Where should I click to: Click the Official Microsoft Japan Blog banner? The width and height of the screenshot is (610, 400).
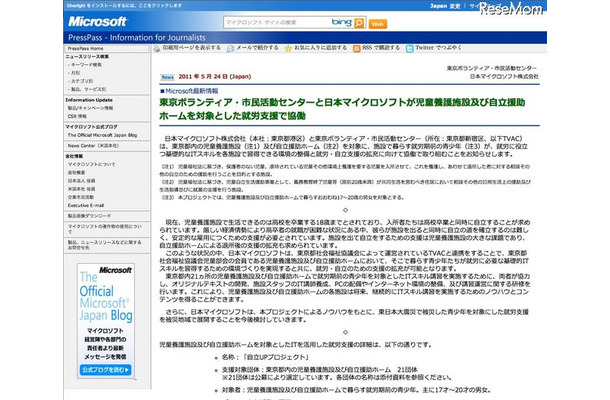pyautogui.click(x=106, y=321)
